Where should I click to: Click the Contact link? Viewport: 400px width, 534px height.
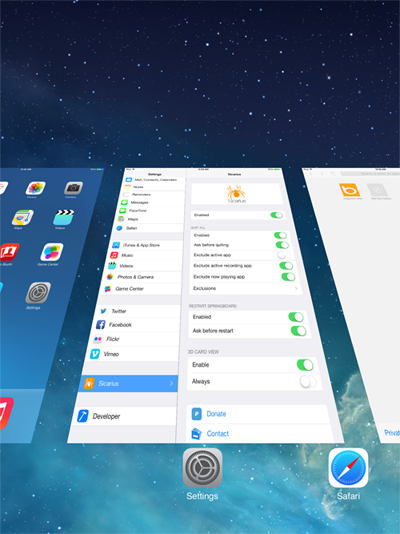point(218,434)
